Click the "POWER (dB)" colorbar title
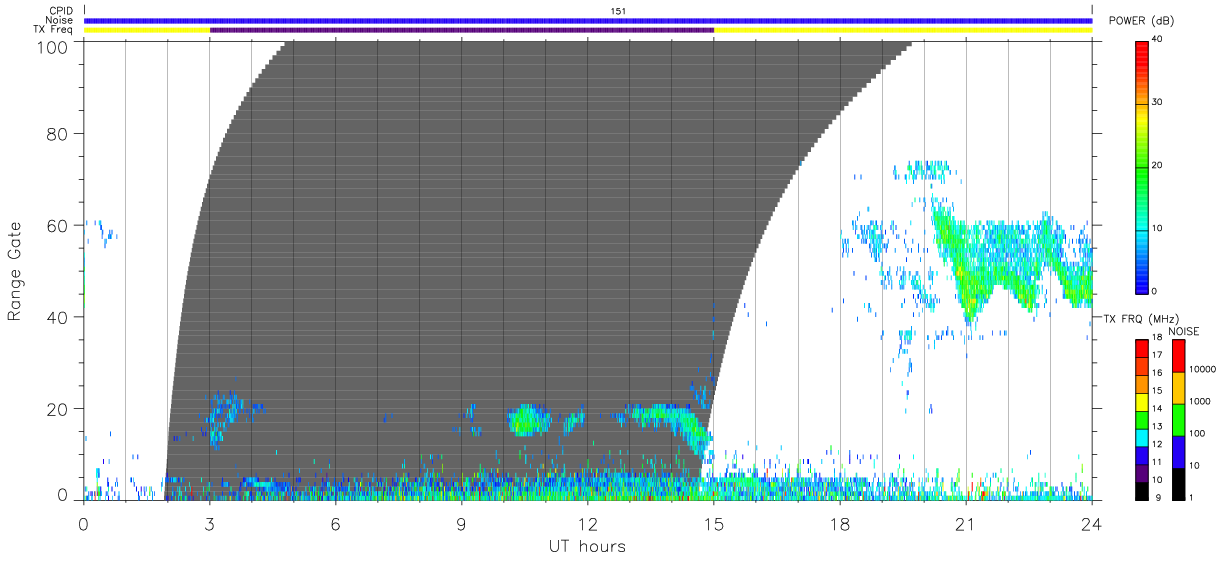 point(1142,21)
